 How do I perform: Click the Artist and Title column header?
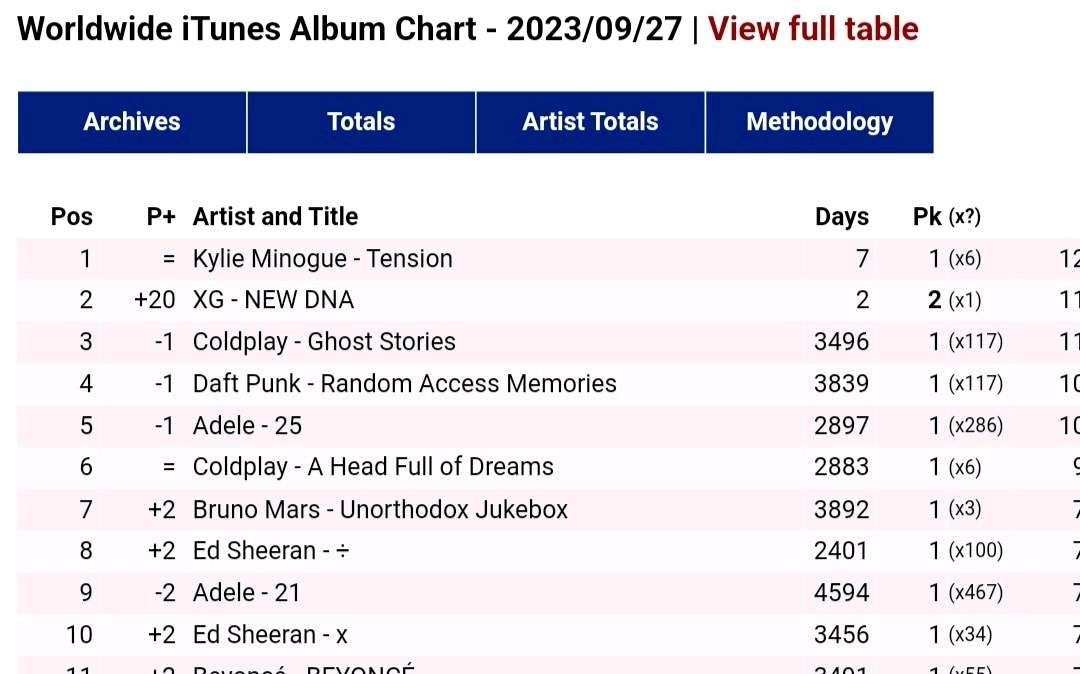[x=276, y=216]
